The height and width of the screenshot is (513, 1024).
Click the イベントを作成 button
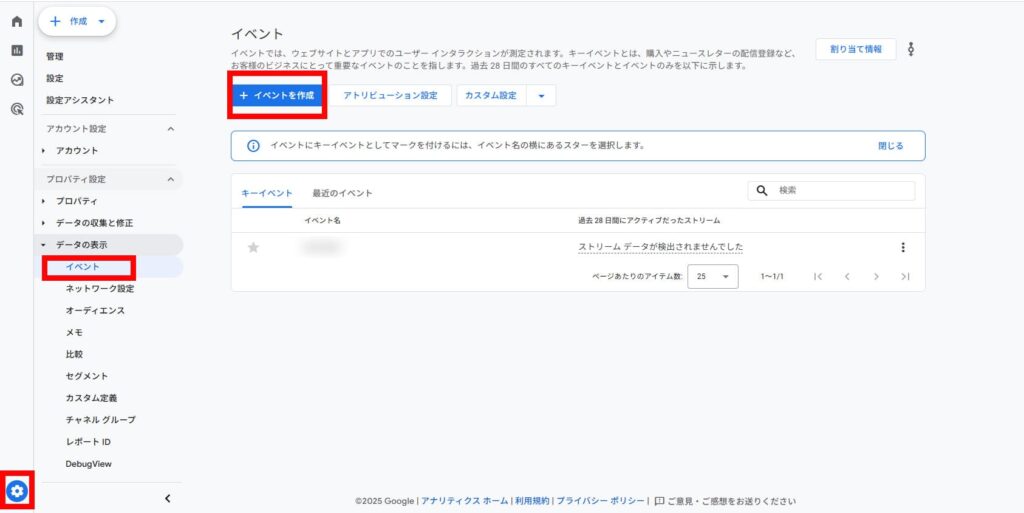tap(277, 95)
